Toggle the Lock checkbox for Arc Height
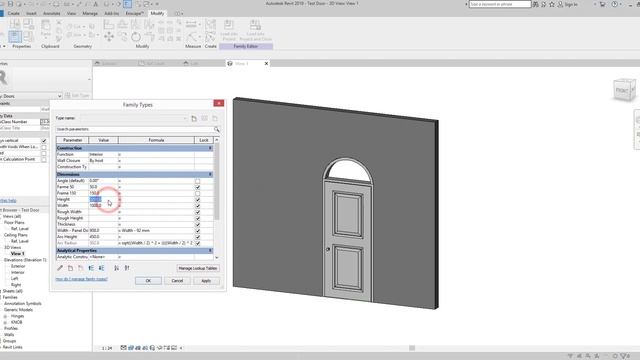 pos(198,237)
